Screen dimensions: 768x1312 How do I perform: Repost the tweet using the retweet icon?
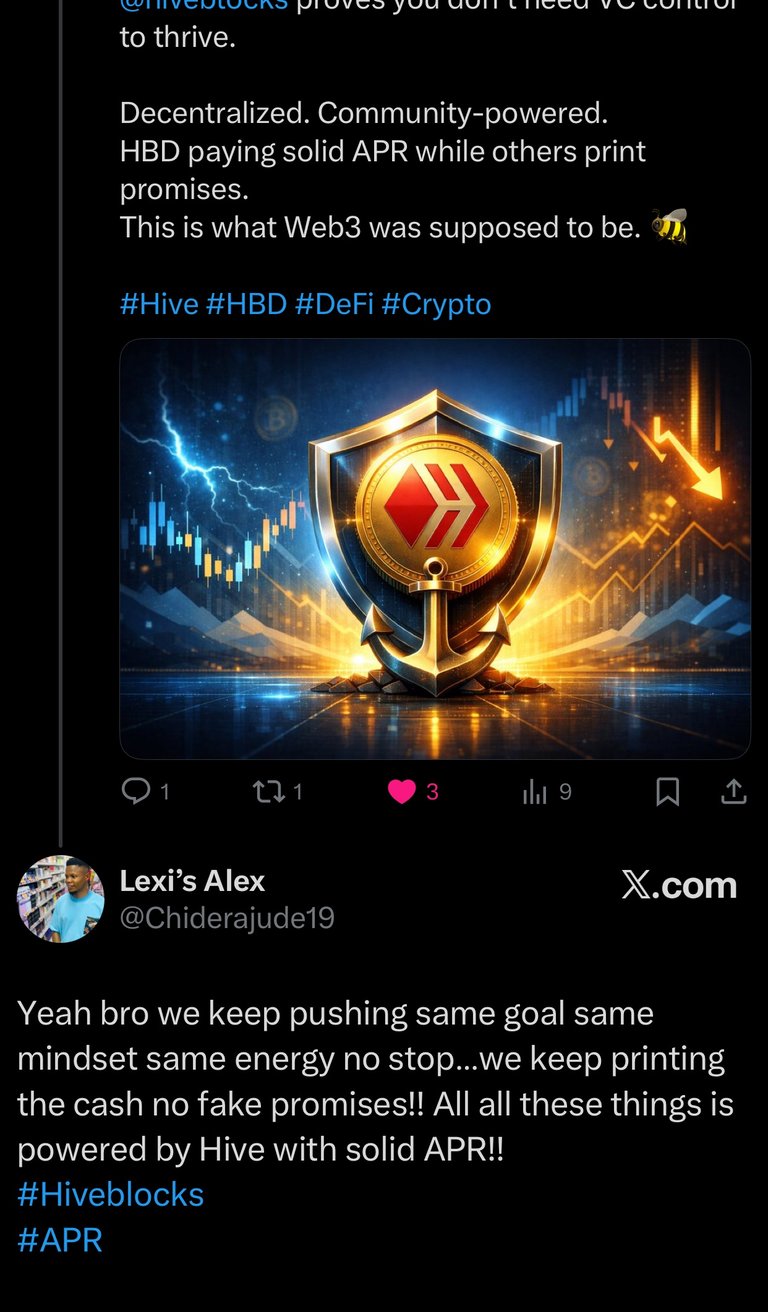(x=268, y=792)
